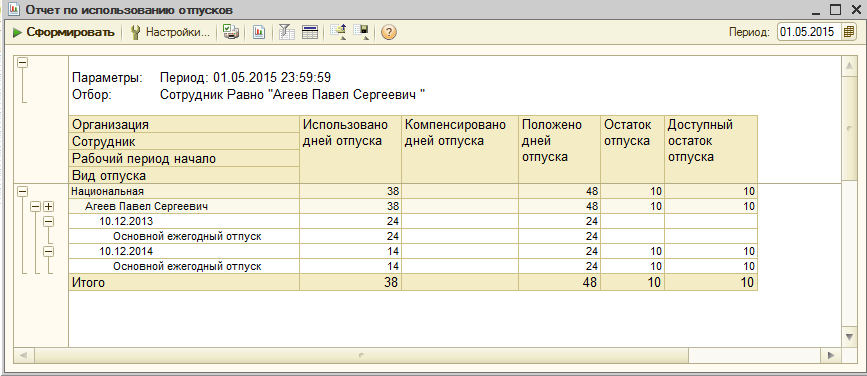Select the 10.12.2014 cell
The image size is (867, 376).
tap(184, 251)
